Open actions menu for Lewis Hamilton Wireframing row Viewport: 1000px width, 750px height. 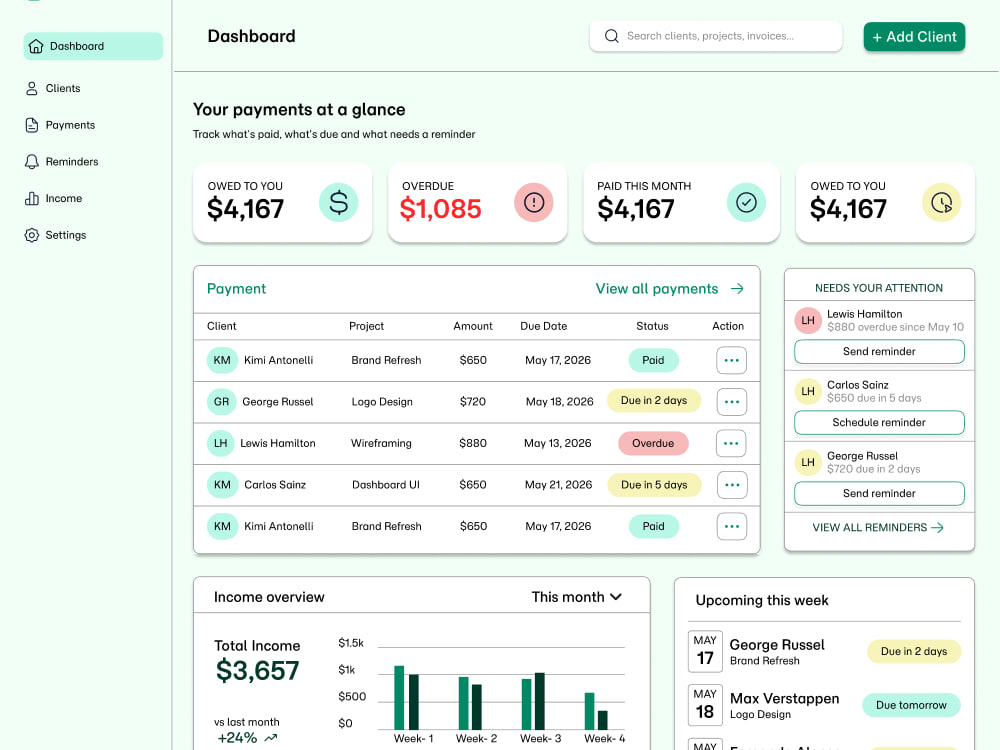[x=732, y=443]
